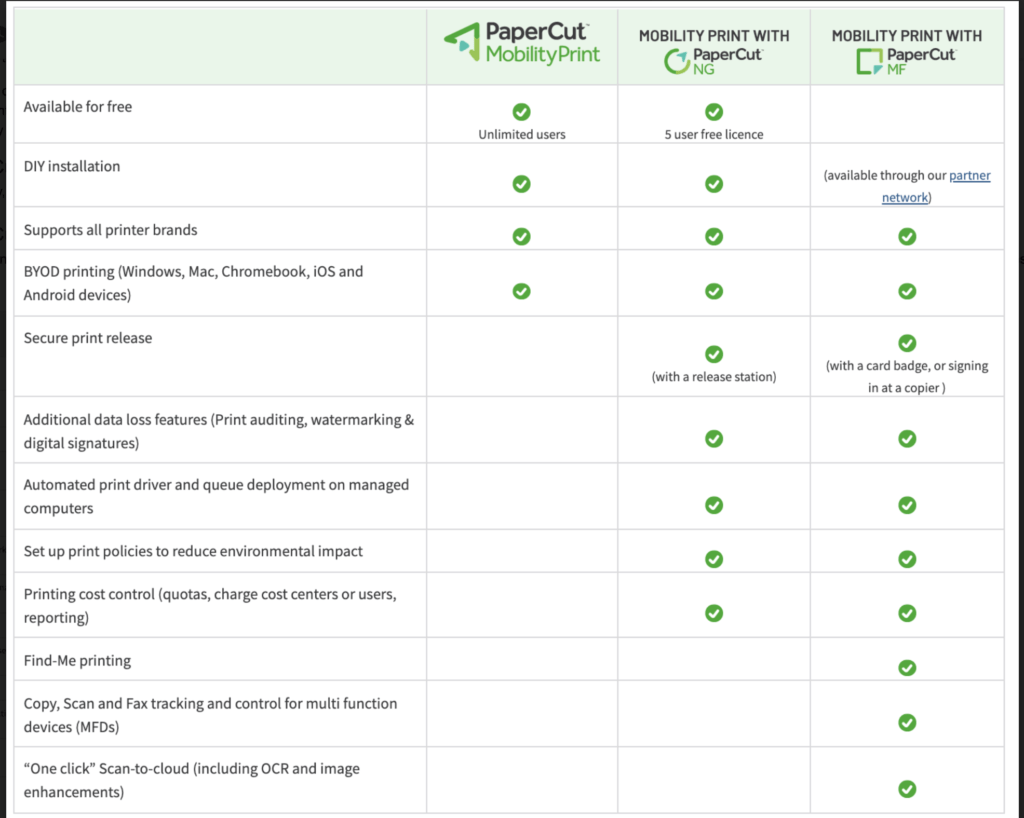Click the PaperCut MF logo in header
1024x818 pixels.
(906, 61)
